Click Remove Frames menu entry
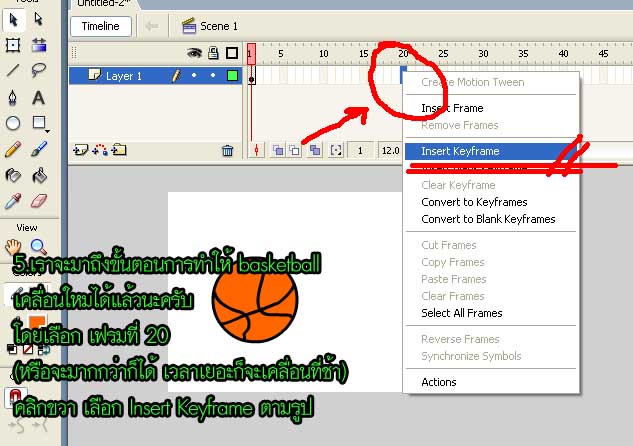 point(491,125)
